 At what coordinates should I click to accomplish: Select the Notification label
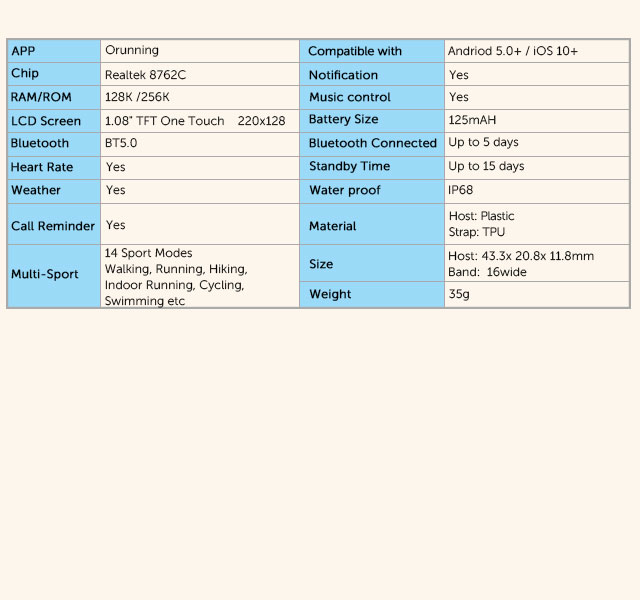tap(343, 75)
